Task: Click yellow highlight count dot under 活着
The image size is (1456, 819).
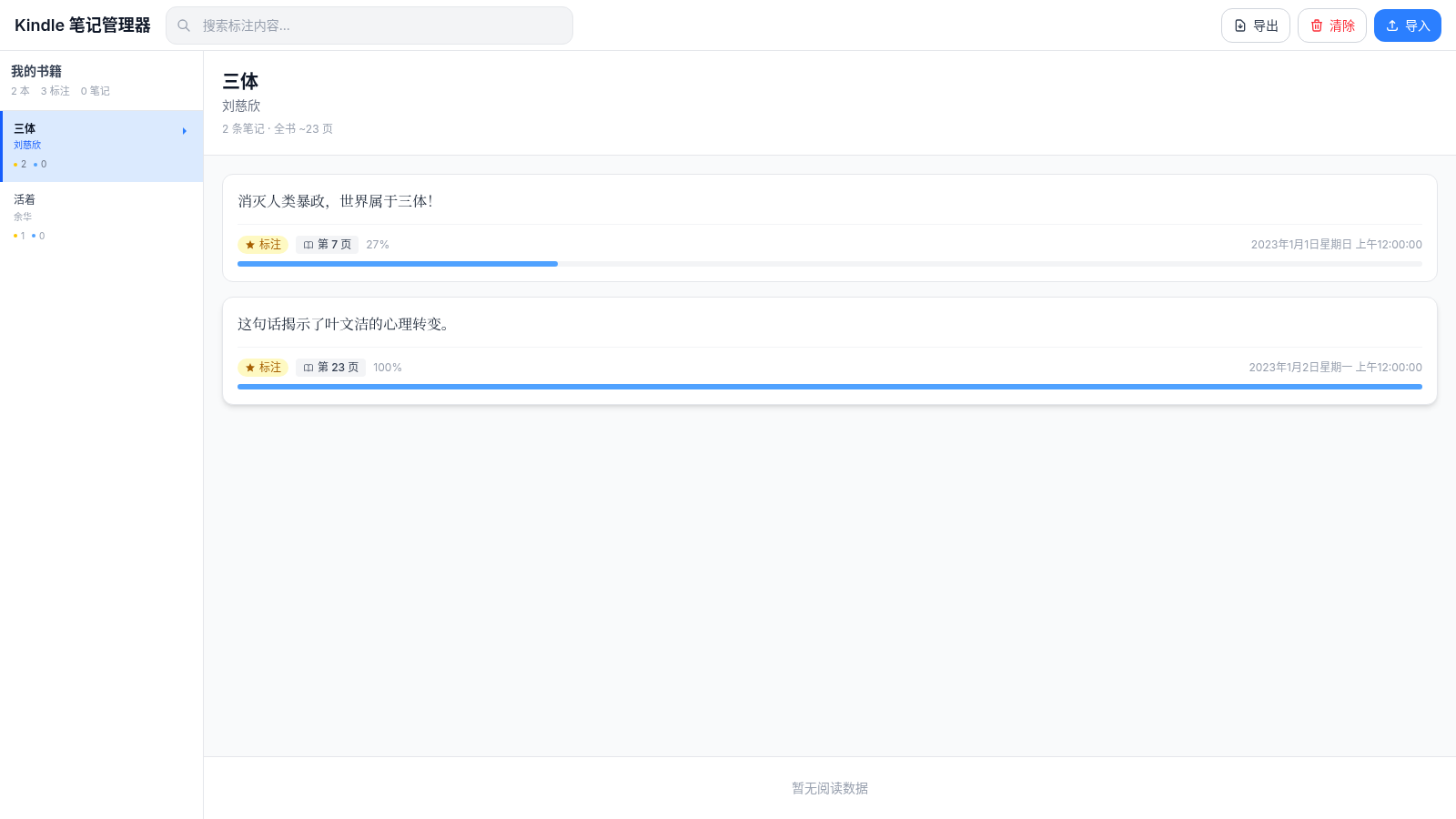Action: coord(15,236)
